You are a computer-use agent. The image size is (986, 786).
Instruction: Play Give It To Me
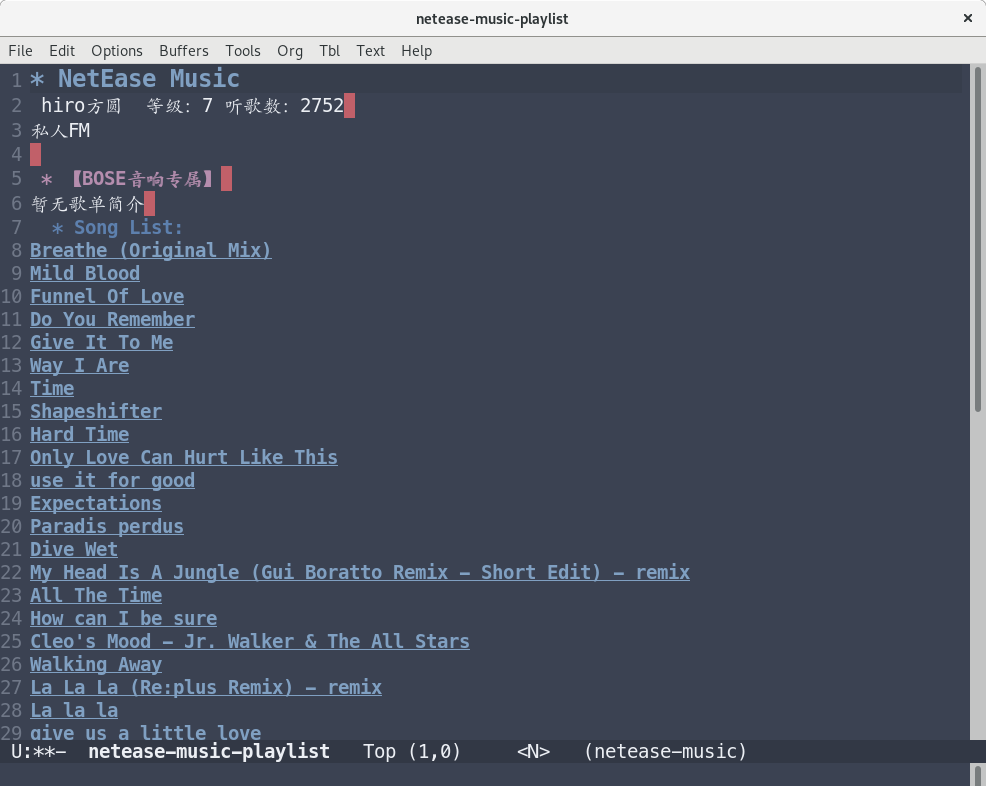click(101, 342)
